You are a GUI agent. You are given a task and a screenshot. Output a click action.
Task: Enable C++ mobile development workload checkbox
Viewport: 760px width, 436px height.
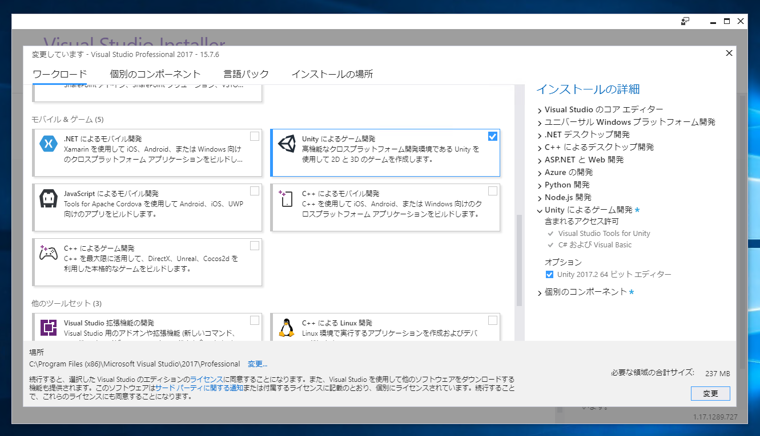click(x=492, y=191)
